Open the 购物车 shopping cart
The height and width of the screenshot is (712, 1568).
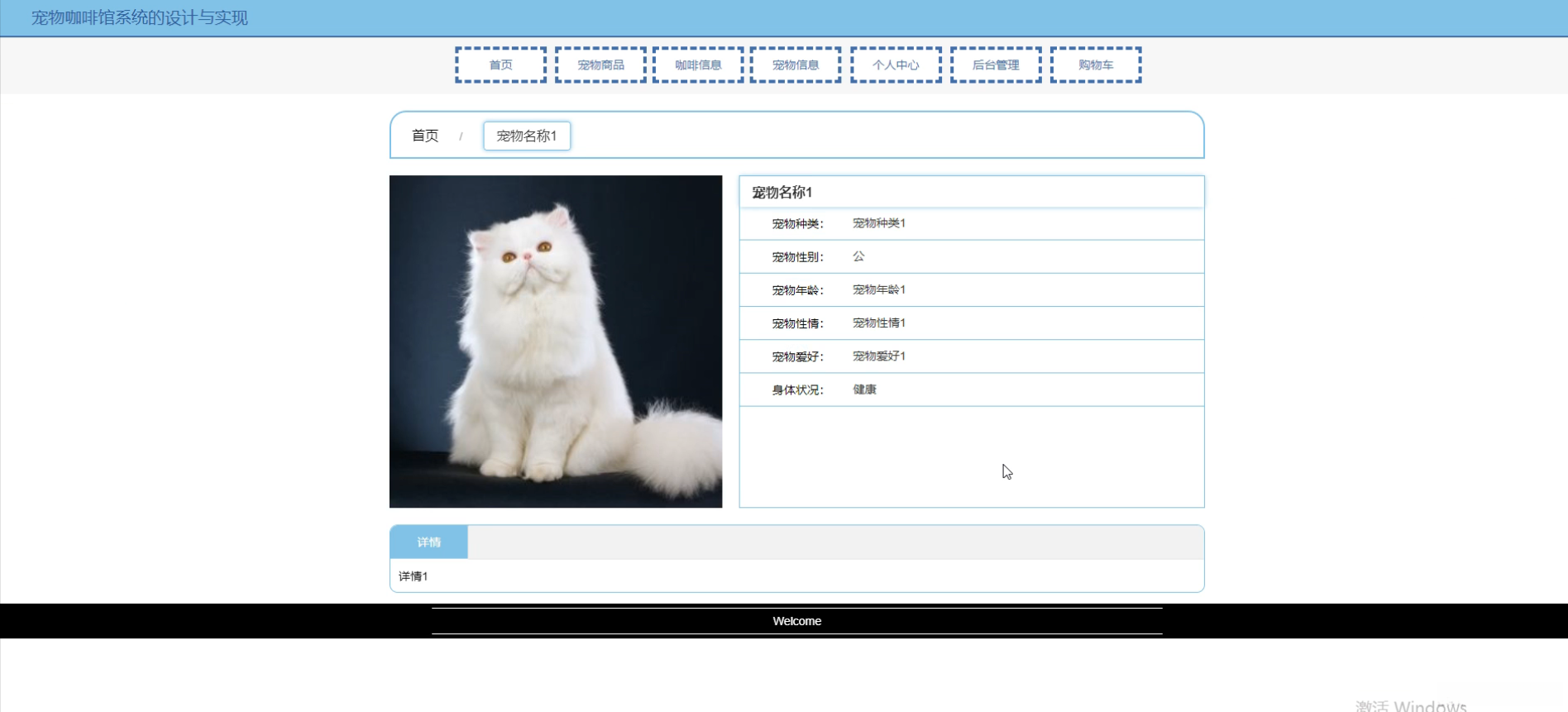(1096, 65)
